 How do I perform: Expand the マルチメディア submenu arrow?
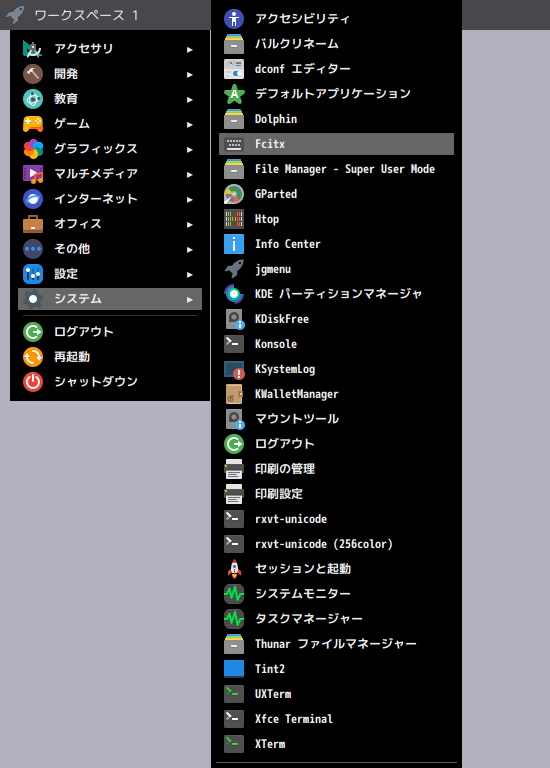click(190, 174)
